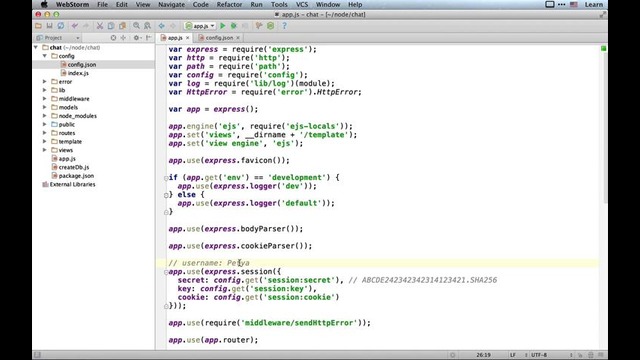
Task: Click the input language flag in menu bar
Action: coord(574,4)
